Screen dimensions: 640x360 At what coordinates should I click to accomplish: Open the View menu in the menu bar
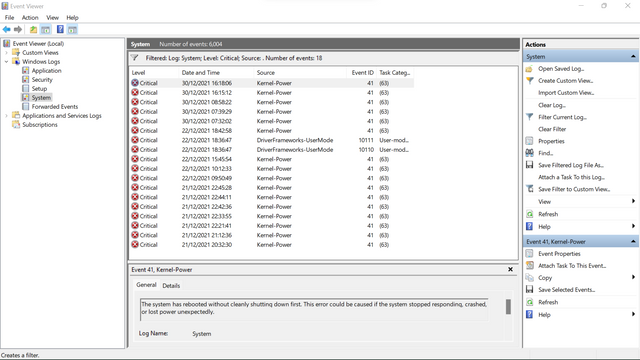click(52, 18)
